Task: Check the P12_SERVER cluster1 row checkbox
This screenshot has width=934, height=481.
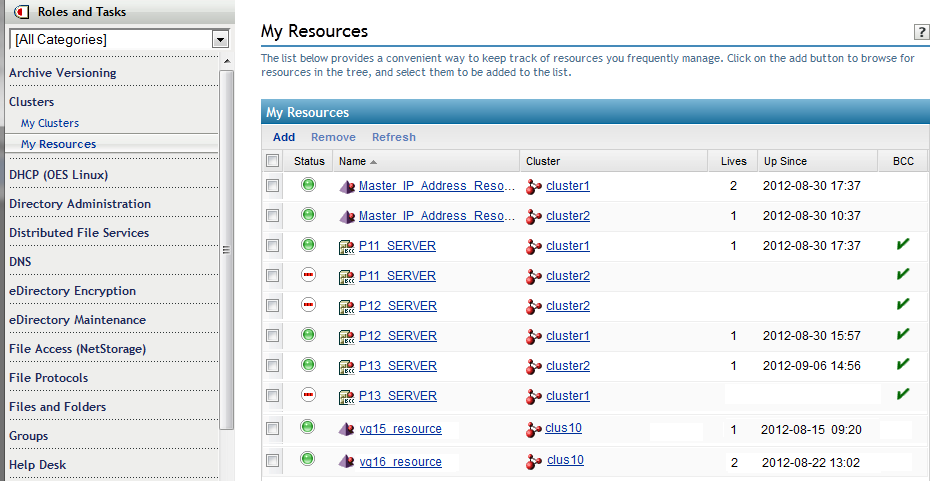Action: point(273,336)
